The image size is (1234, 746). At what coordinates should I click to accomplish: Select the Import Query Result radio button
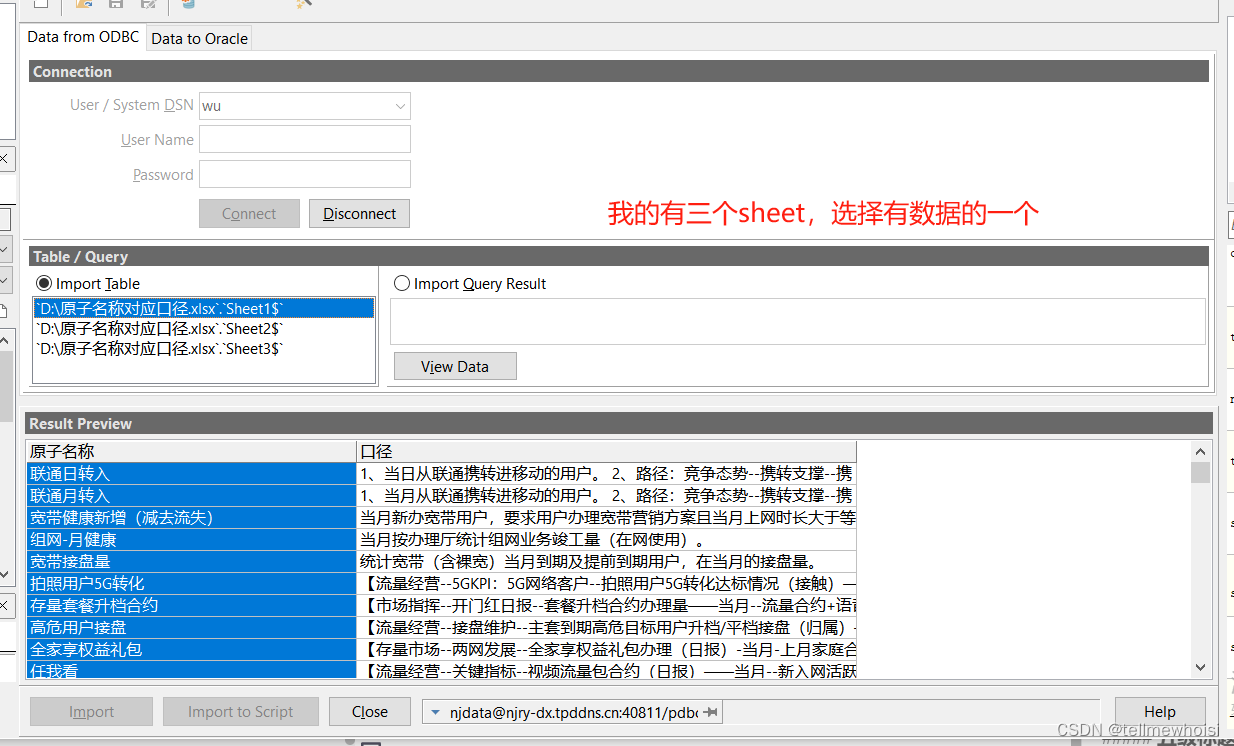coord(402,283)
